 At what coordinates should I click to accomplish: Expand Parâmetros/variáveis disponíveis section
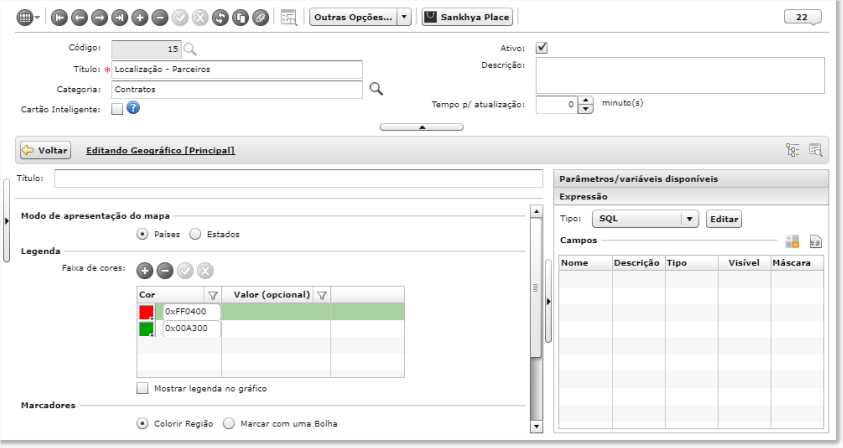tap(691, 179)
